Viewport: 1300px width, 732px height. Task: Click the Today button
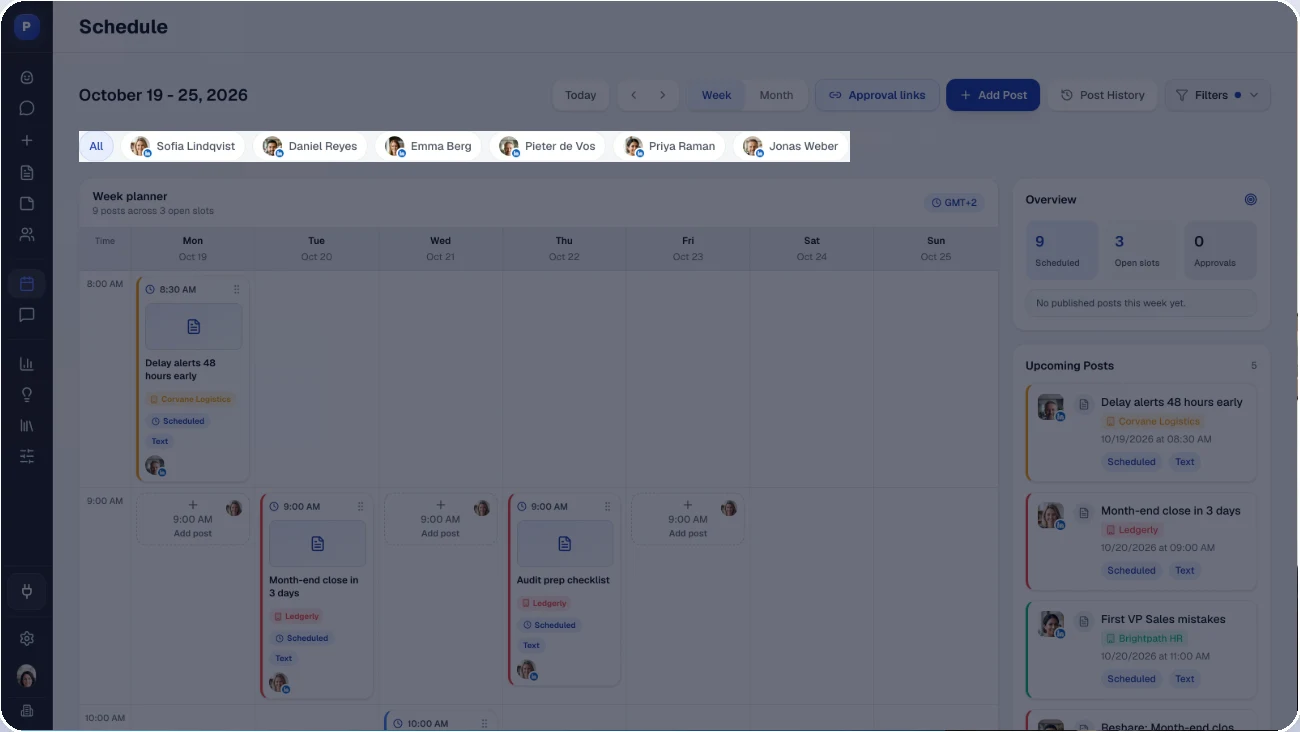580,95
